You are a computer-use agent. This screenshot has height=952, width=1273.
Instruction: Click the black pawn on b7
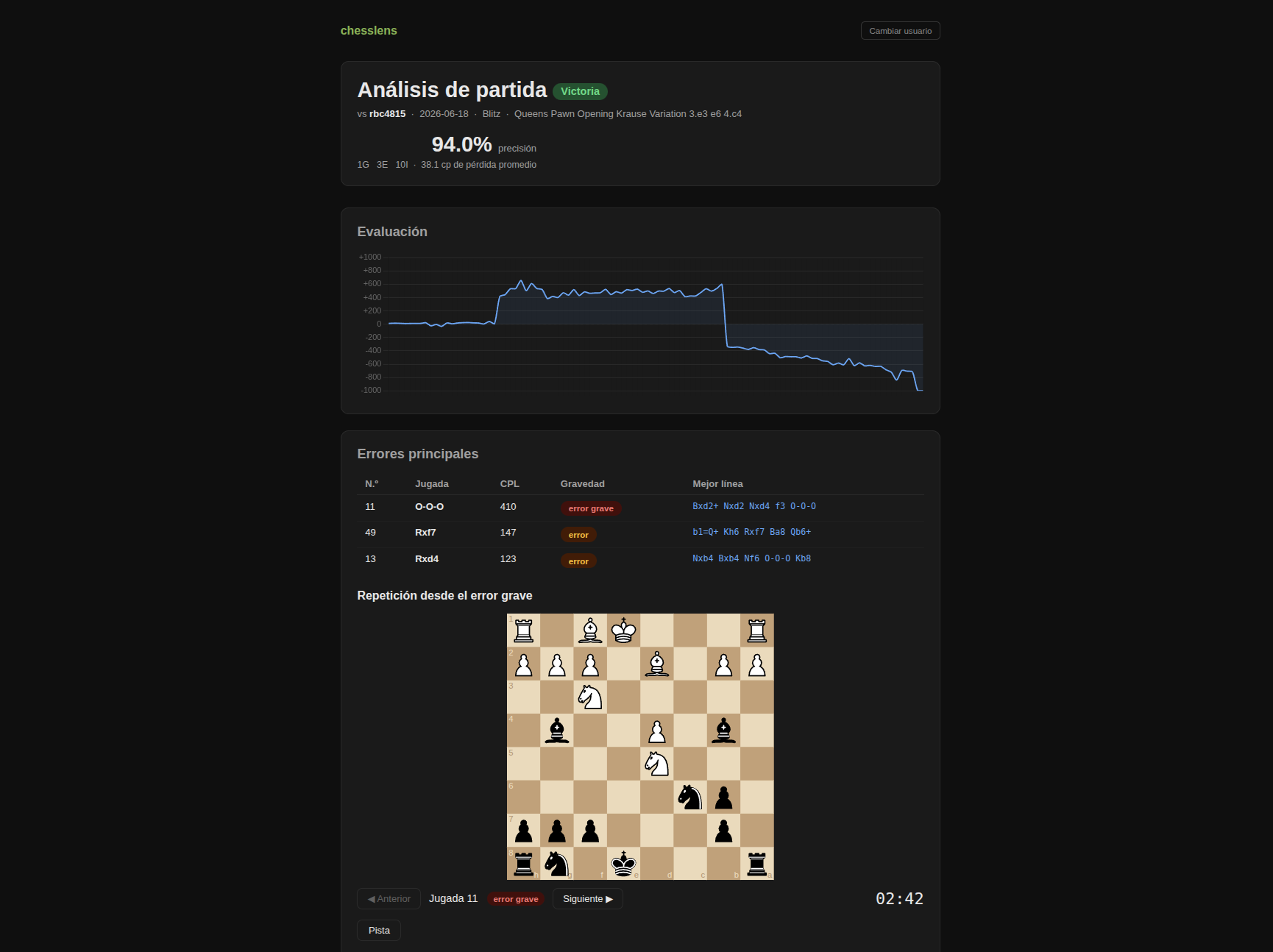click(723, 830)
